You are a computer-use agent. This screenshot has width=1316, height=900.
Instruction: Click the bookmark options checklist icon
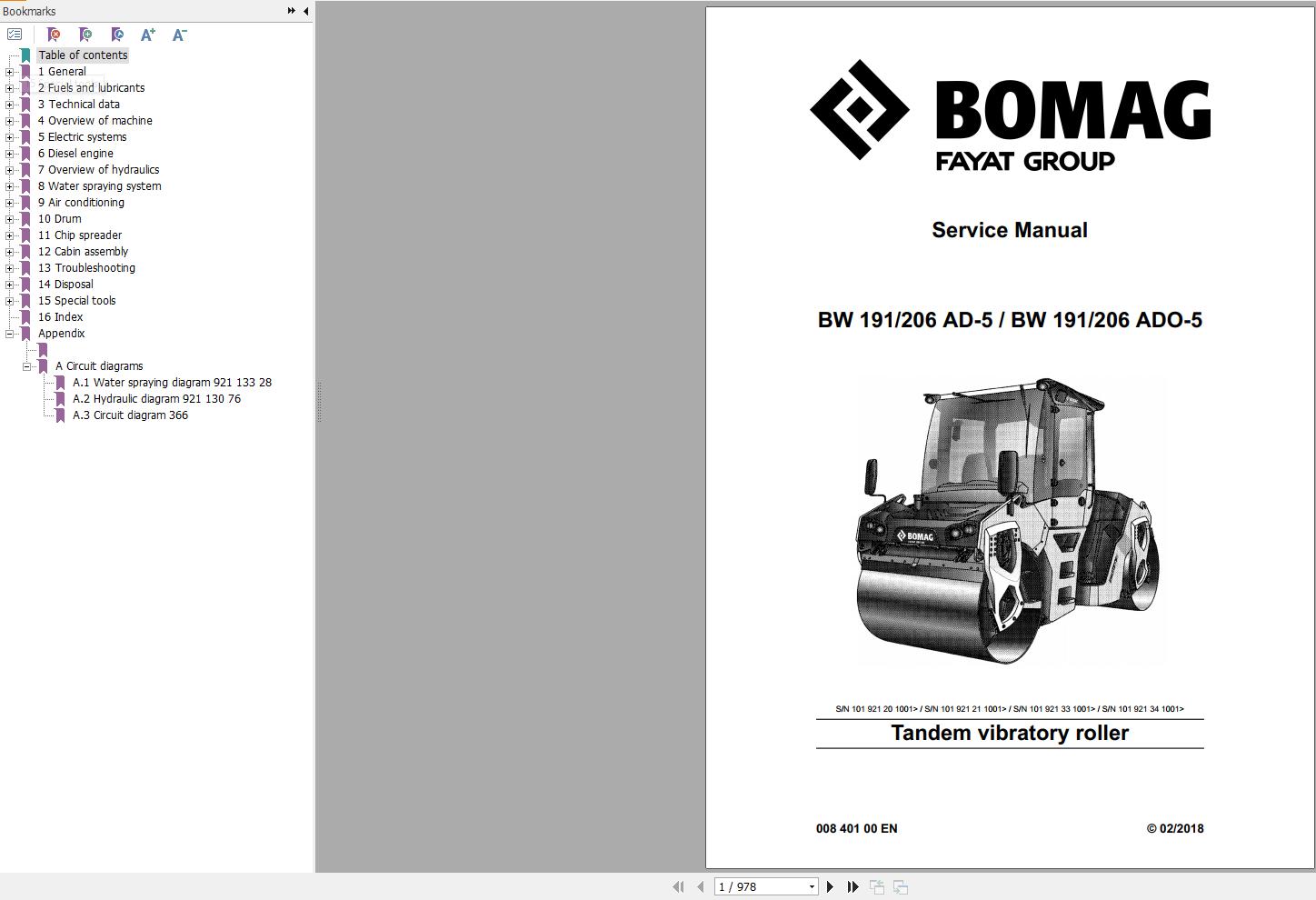[x=15, y=35]
